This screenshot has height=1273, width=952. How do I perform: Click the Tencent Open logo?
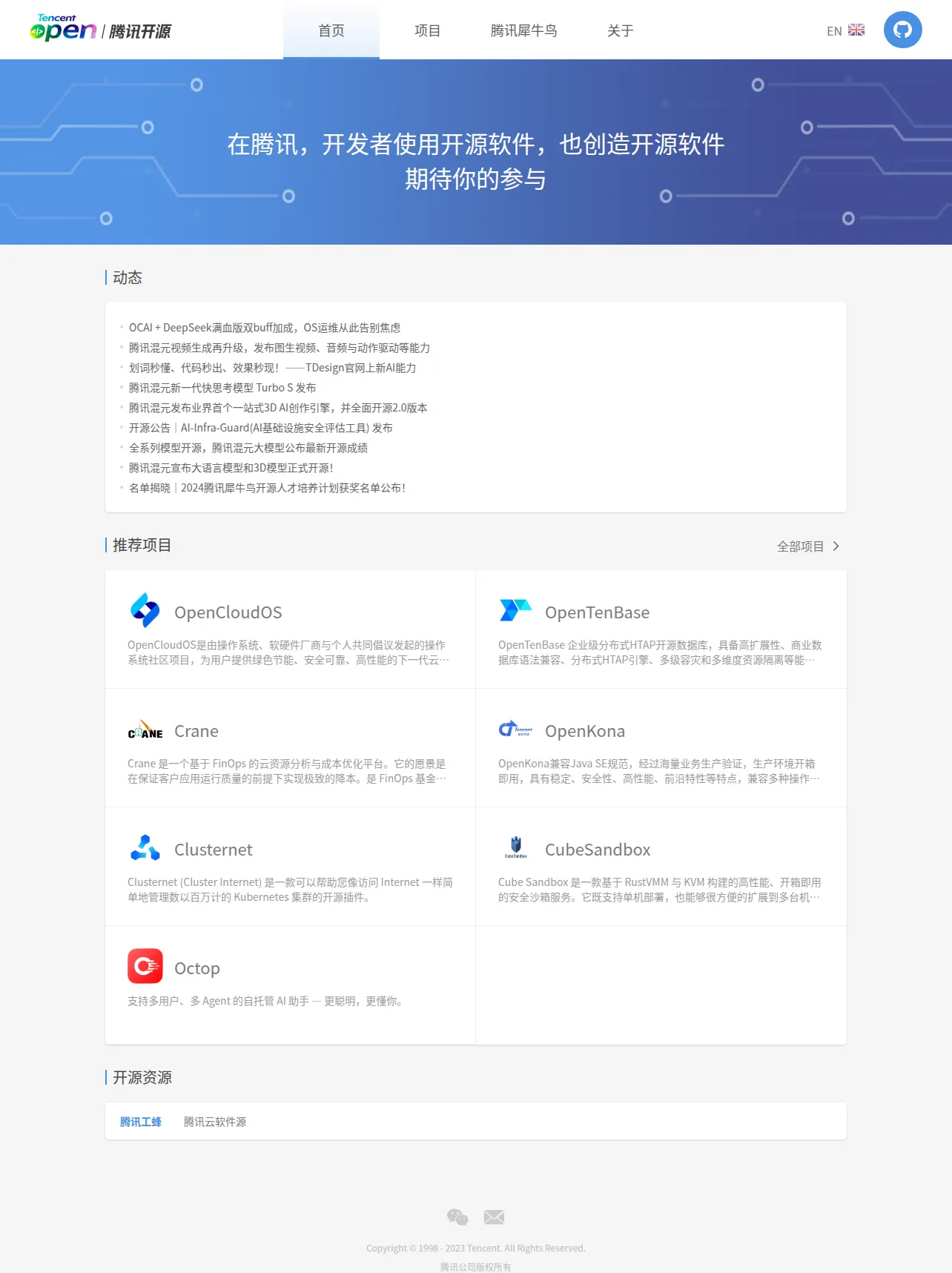point(100,28)
